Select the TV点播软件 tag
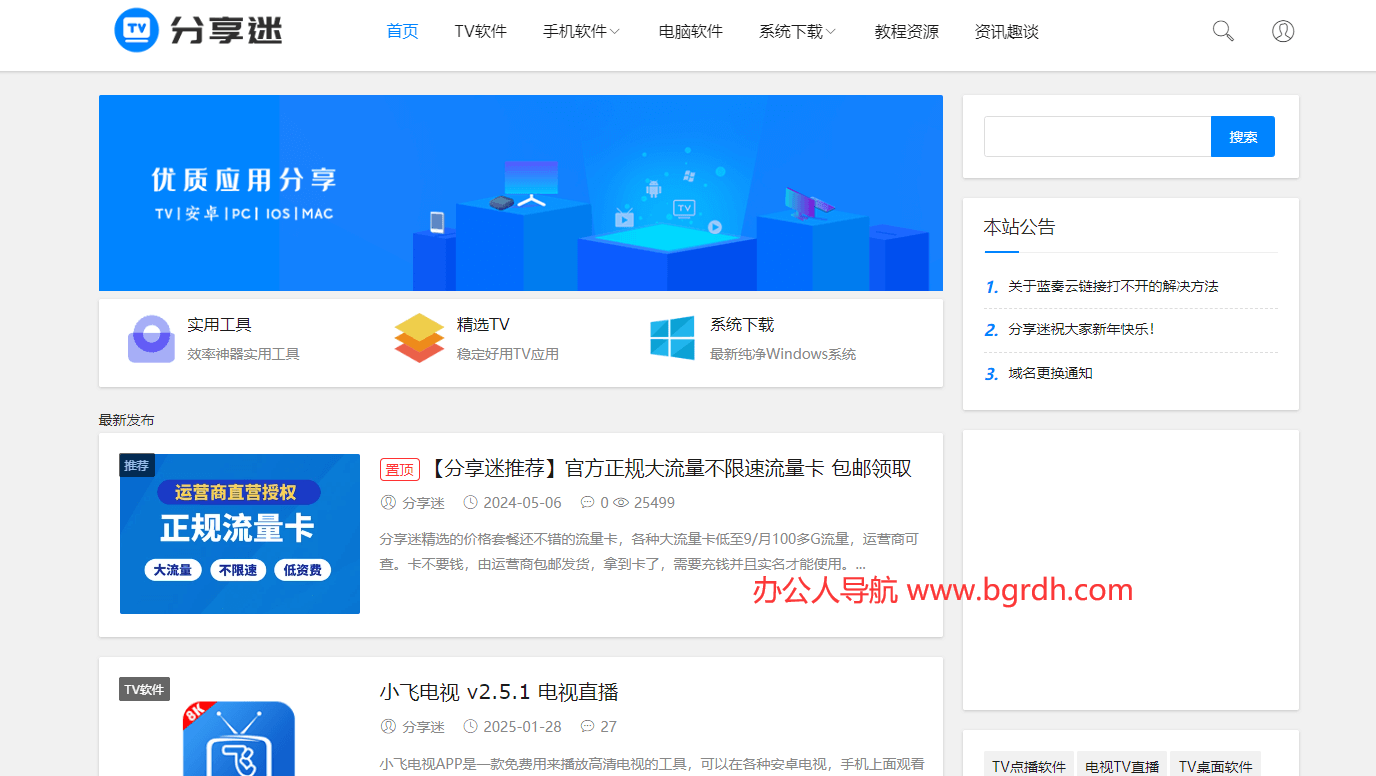 [x=1029, y=766]
